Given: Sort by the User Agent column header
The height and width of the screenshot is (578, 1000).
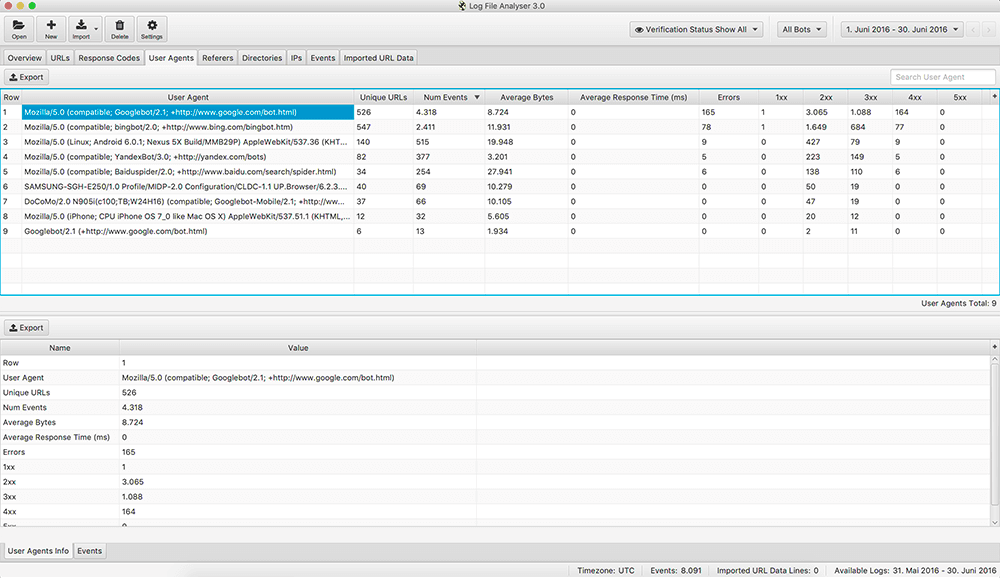Looking at the screenshot, I should point(188,98).
